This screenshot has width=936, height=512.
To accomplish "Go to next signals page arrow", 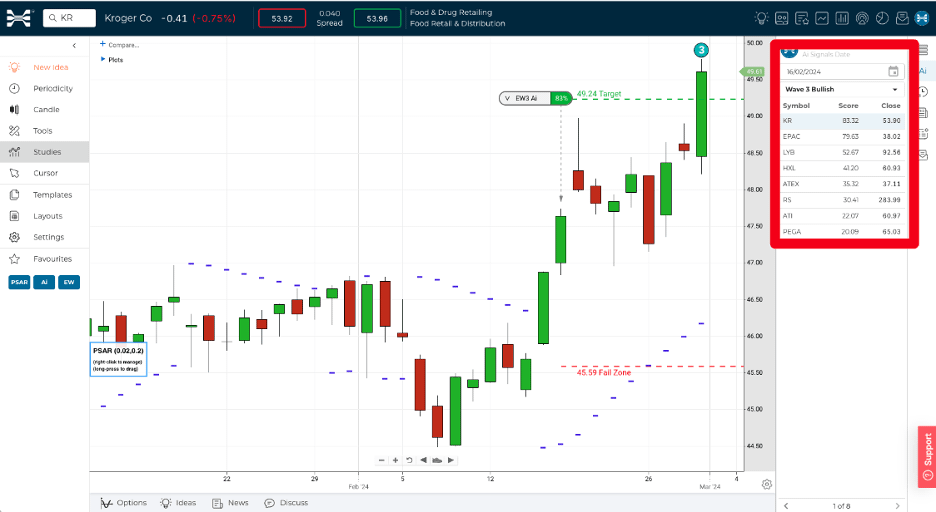I will [897, 506].
